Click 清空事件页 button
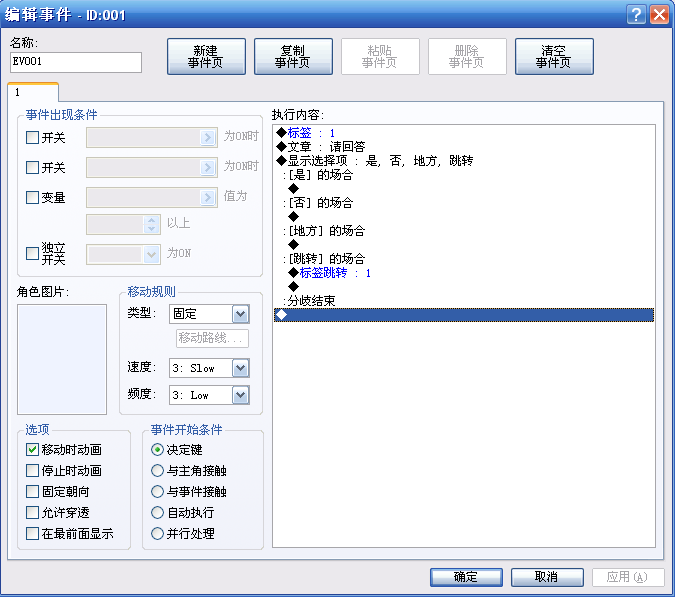The width and height of the screenshot is (675, 597). pyautogui.click(x=554, y=56)
